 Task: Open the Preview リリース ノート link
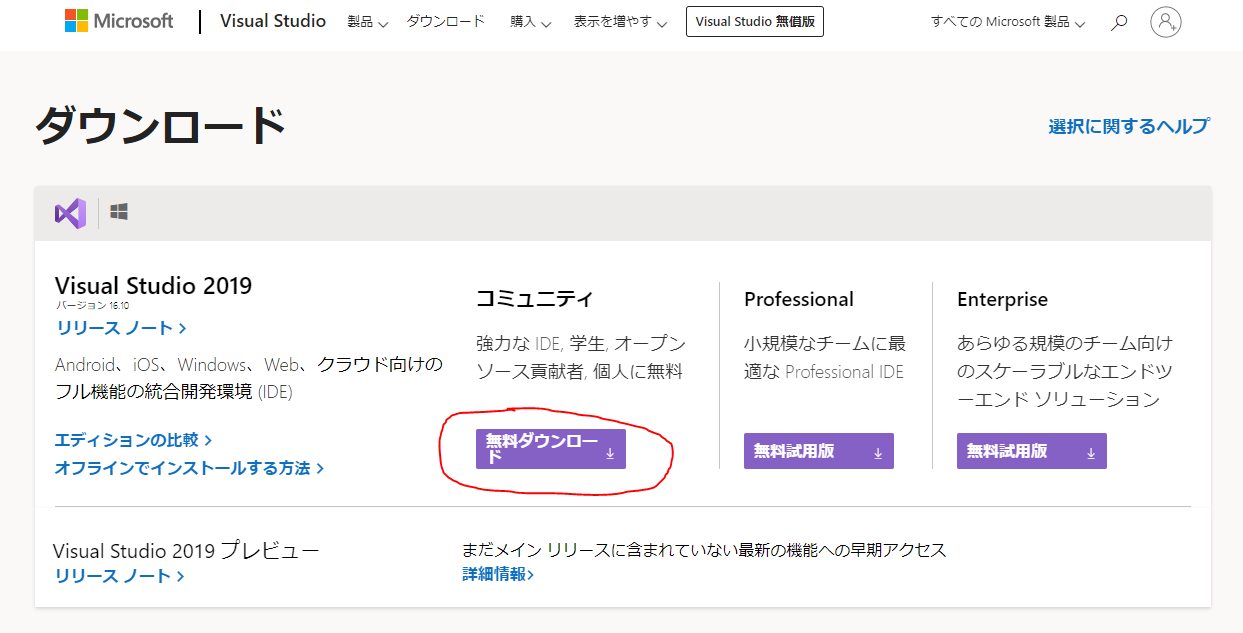(x=119, y=576)
